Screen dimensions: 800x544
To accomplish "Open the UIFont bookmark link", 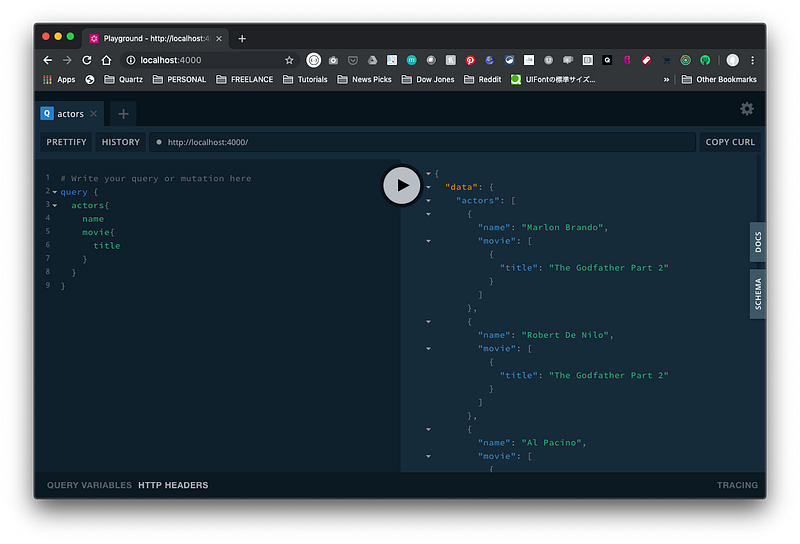I will click(553, 80).
